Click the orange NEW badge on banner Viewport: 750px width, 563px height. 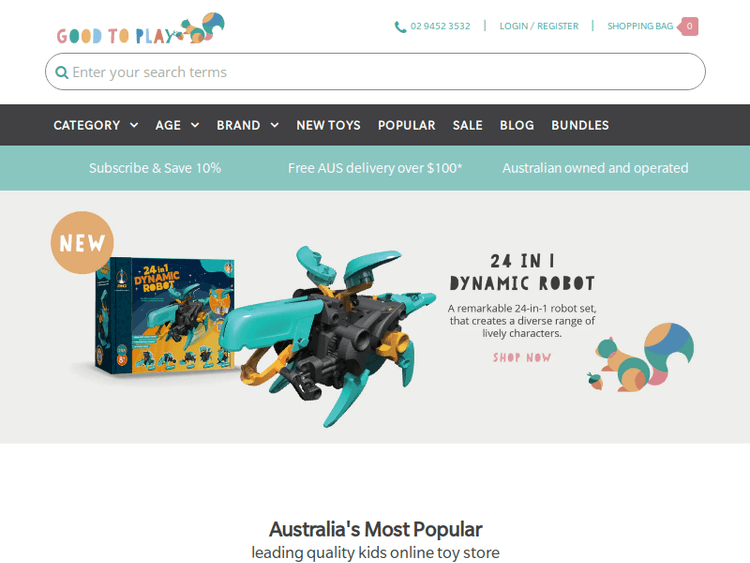click(x=82, y=243)
